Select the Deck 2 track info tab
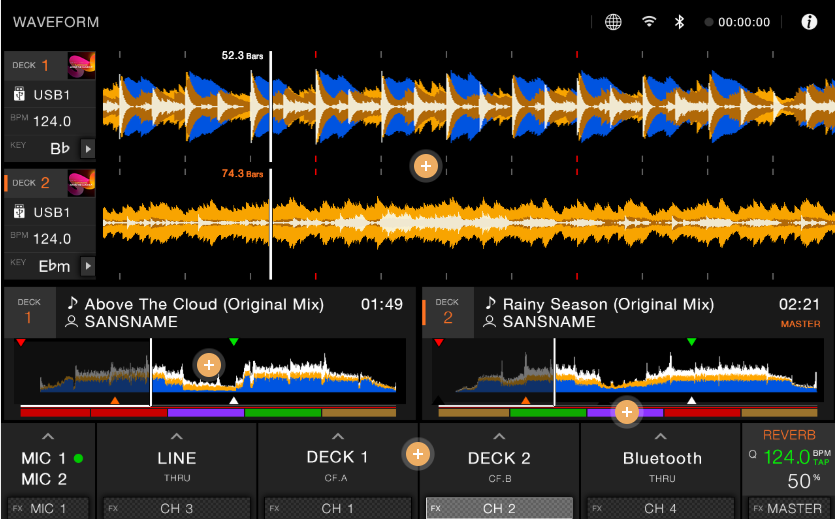This screenshot has width=835, height=519. [x=447, y=311]
